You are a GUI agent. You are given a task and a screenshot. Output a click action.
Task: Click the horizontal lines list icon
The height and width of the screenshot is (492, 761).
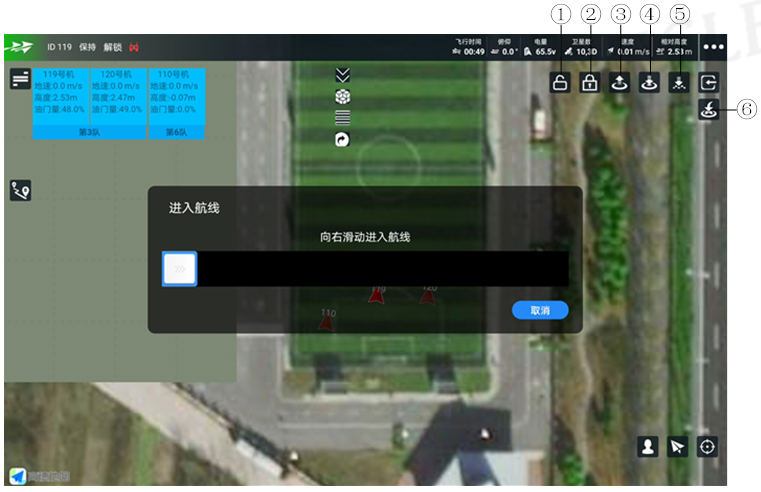pos(343,117)
